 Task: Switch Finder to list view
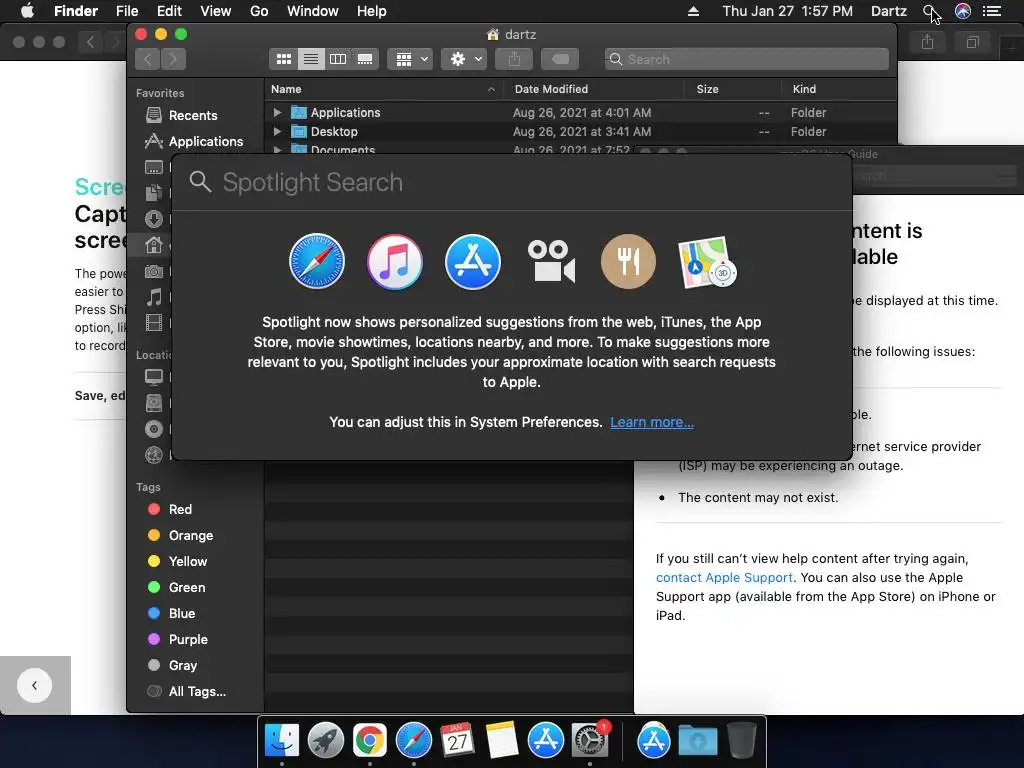pyautogui.click(x=311, y=59)
